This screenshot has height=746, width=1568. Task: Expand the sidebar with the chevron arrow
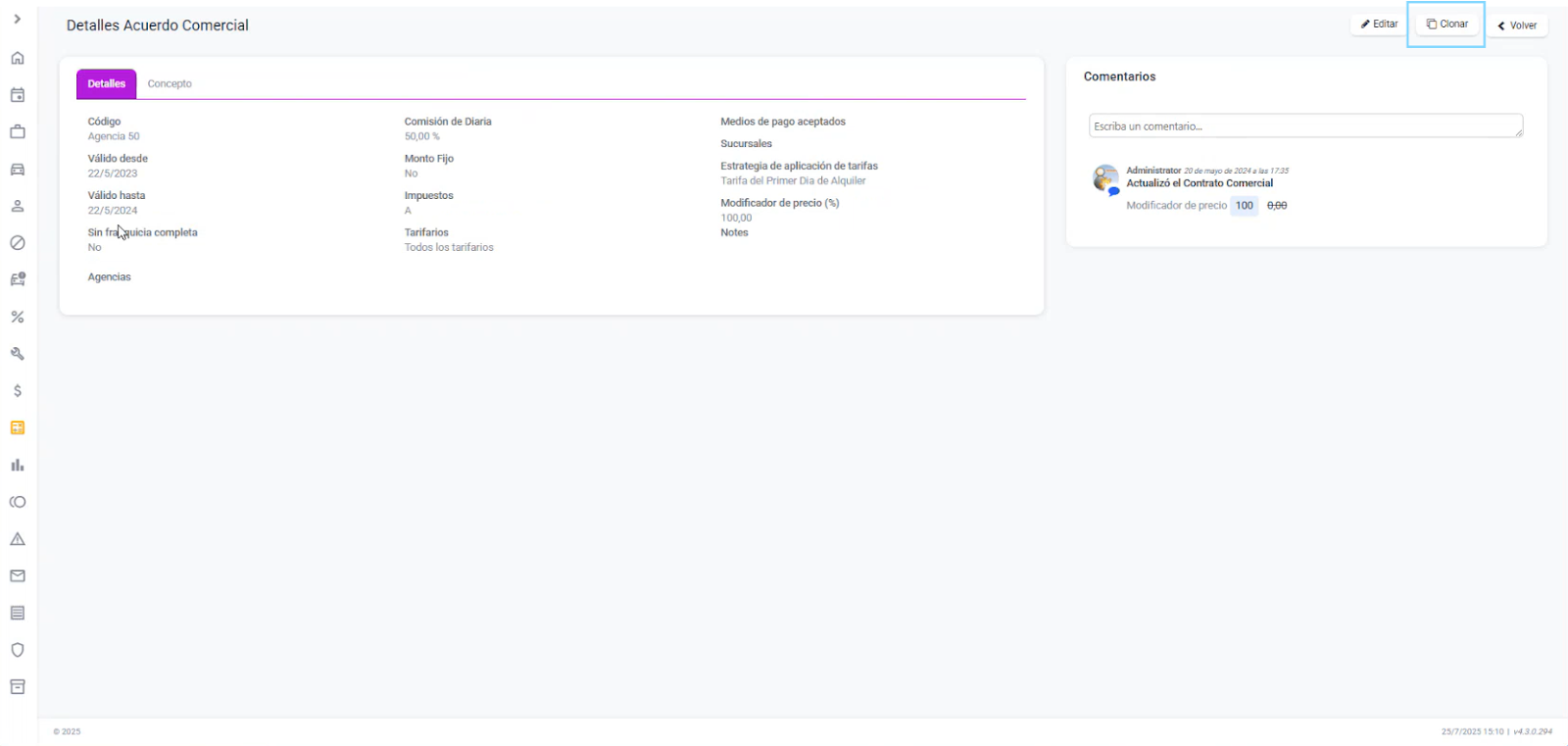point(18,19)
